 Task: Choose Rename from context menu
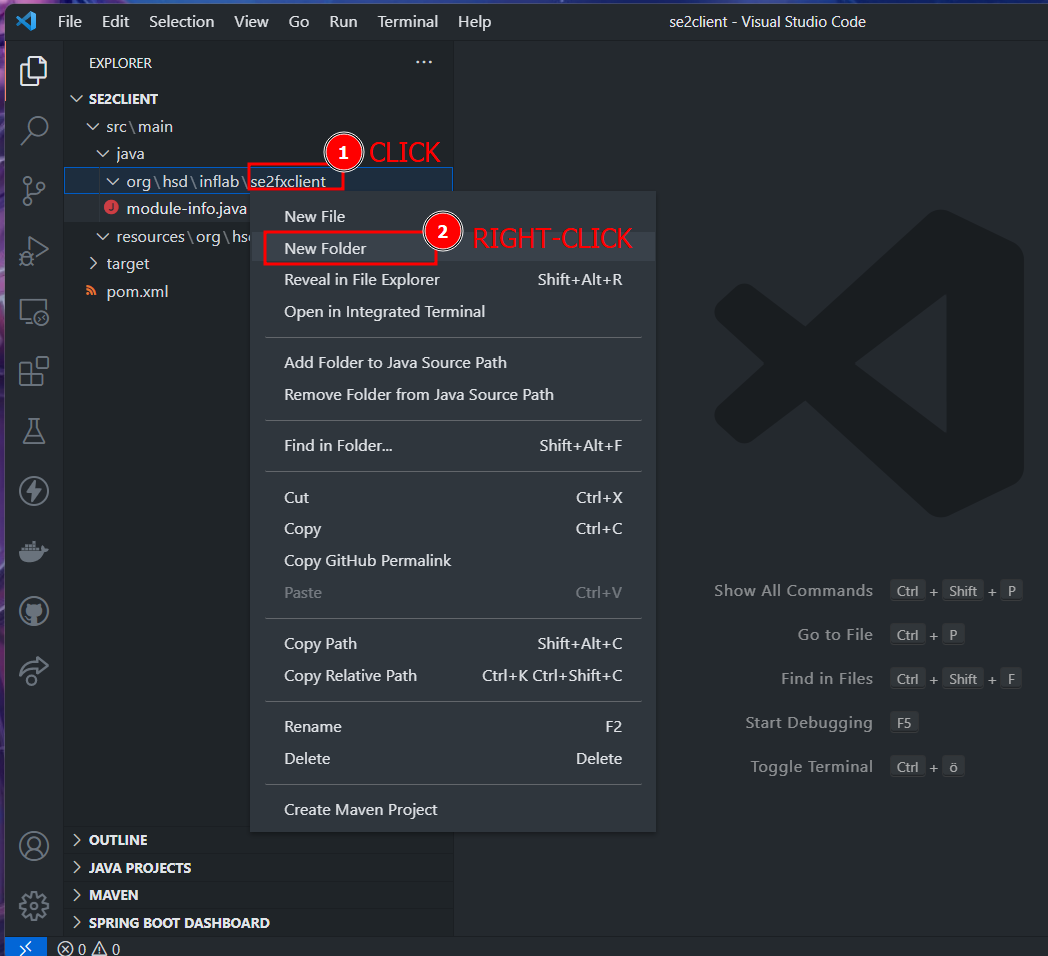click(452, 726)
